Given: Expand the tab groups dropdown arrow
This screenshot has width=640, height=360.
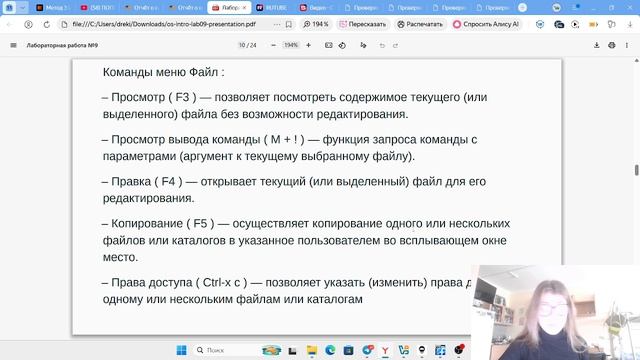Looking at the screenshot, I should [22, 8].
